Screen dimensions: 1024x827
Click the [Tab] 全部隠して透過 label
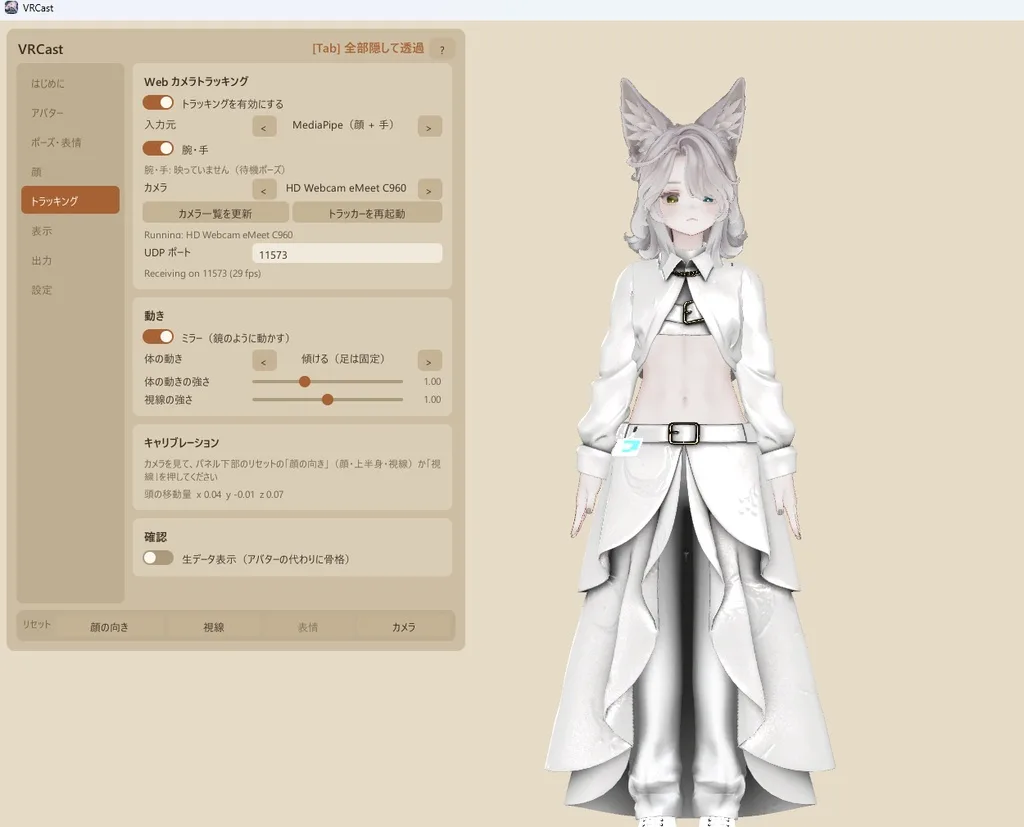click(x=368, y=48)
